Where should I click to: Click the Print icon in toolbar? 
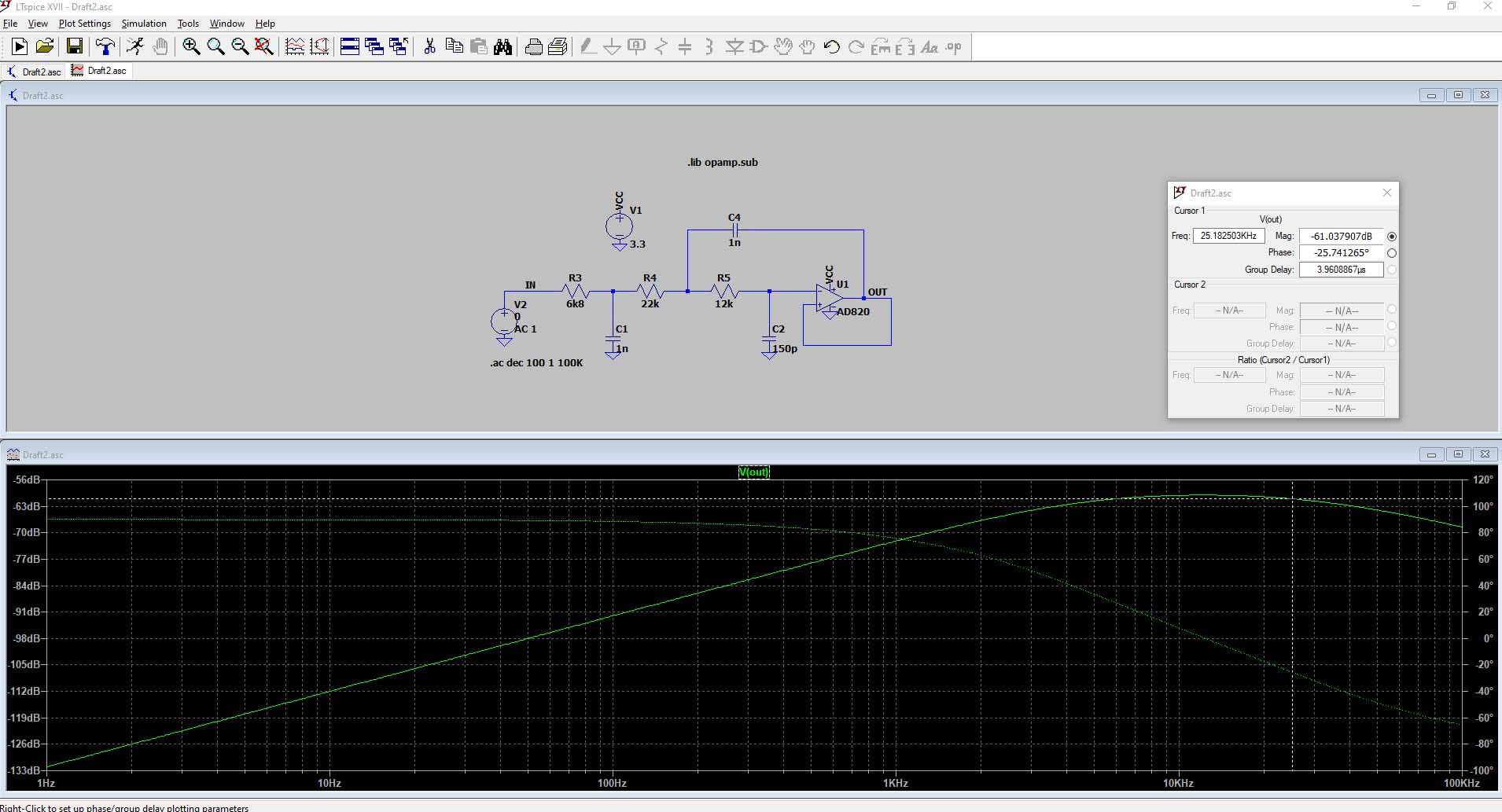click(533, 47)
